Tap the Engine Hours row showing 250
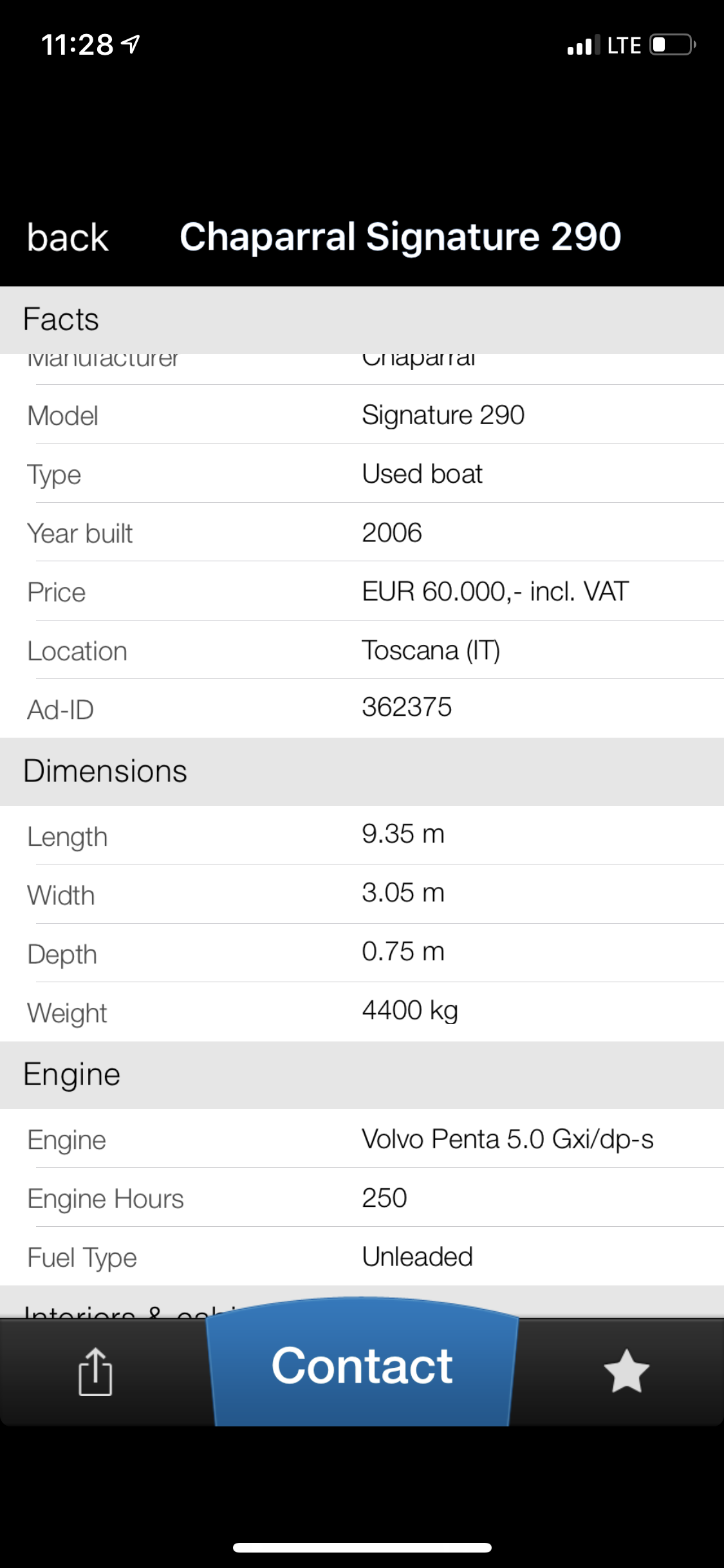 tap(362, 1199)
